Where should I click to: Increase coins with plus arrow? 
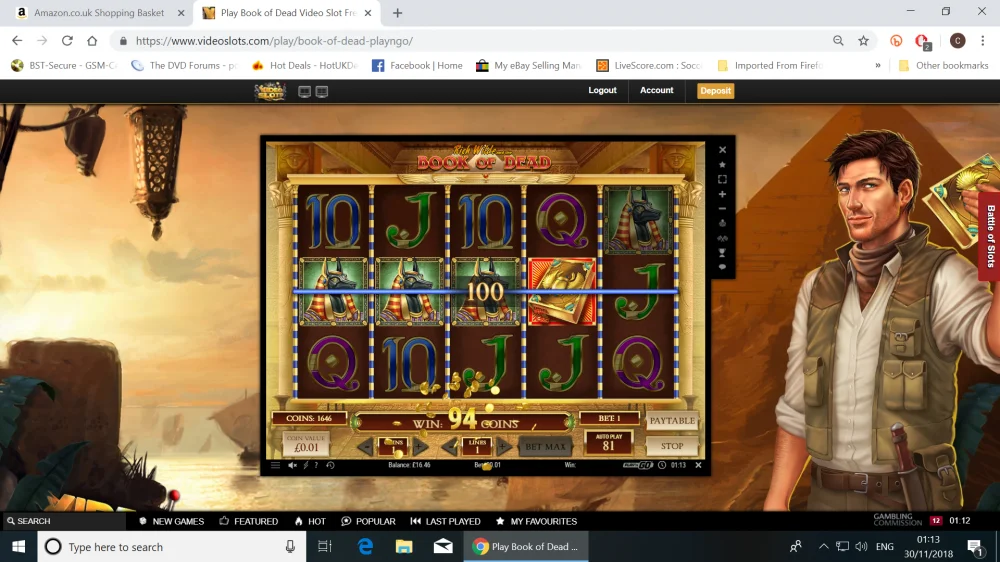420,446
